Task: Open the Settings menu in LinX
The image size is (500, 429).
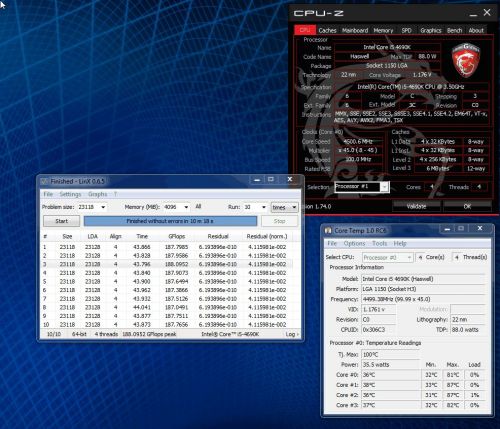Action: (x=70, y=194)
